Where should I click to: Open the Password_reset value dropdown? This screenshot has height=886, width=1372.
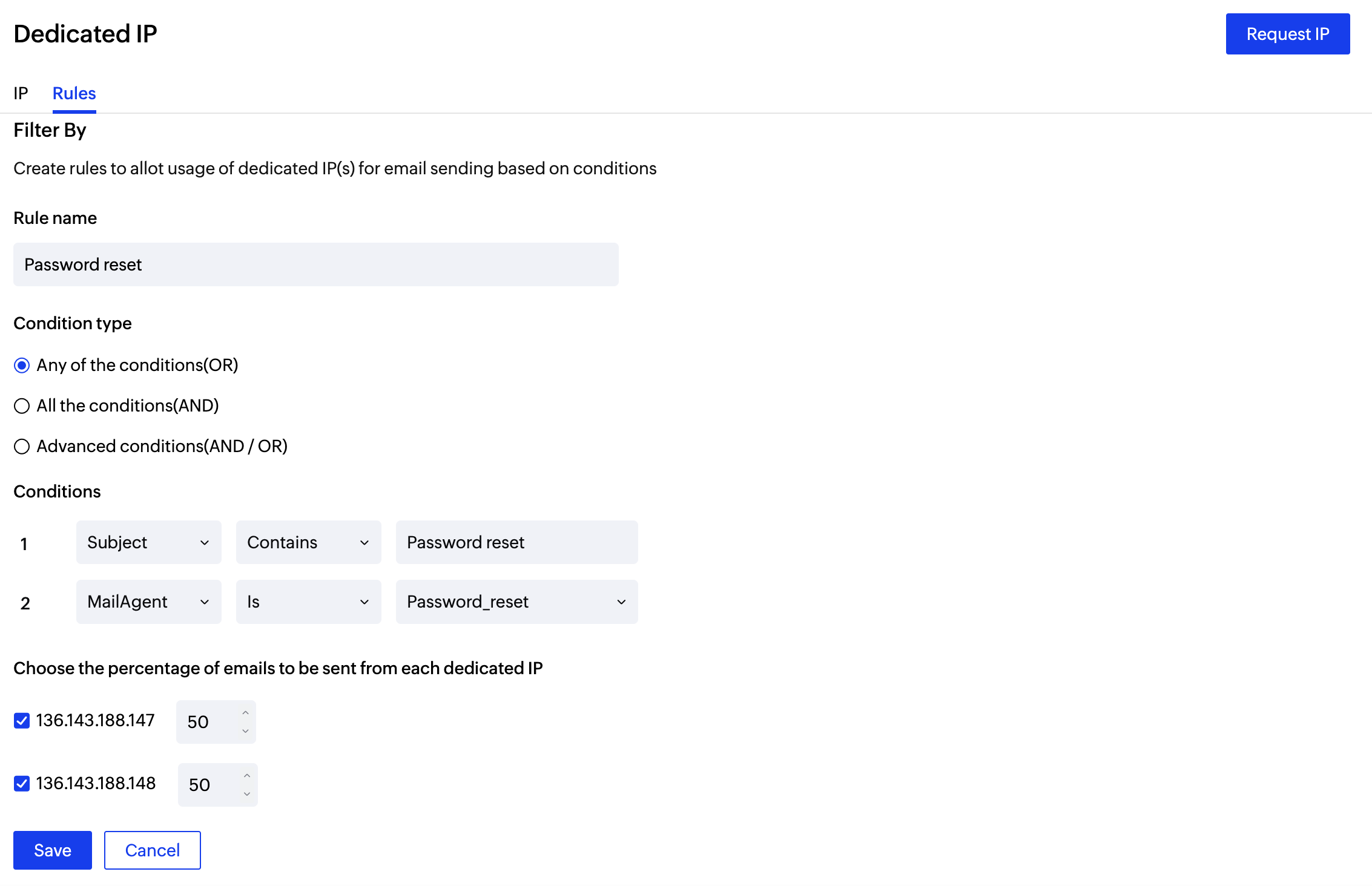coord(517,602)
